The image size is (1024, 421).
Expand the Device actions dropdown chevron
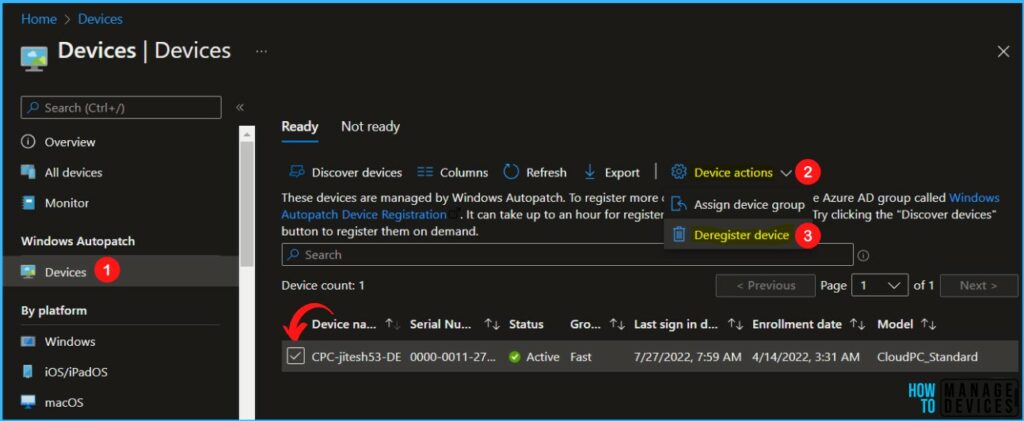[x=786, y=173]
